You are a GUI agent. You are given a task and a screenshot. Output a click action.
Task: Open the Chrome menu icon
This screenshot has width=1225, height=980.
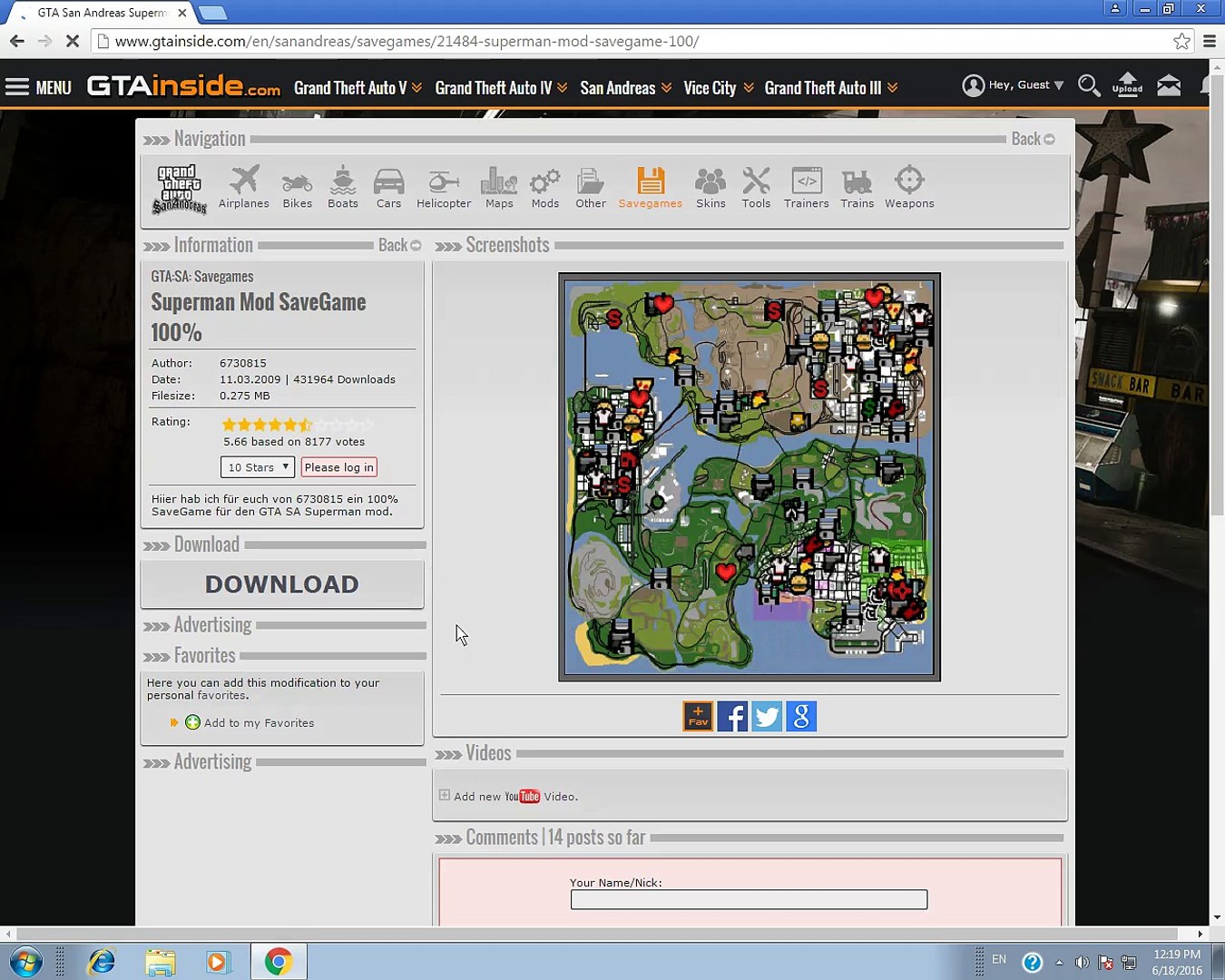(1210, 41)
